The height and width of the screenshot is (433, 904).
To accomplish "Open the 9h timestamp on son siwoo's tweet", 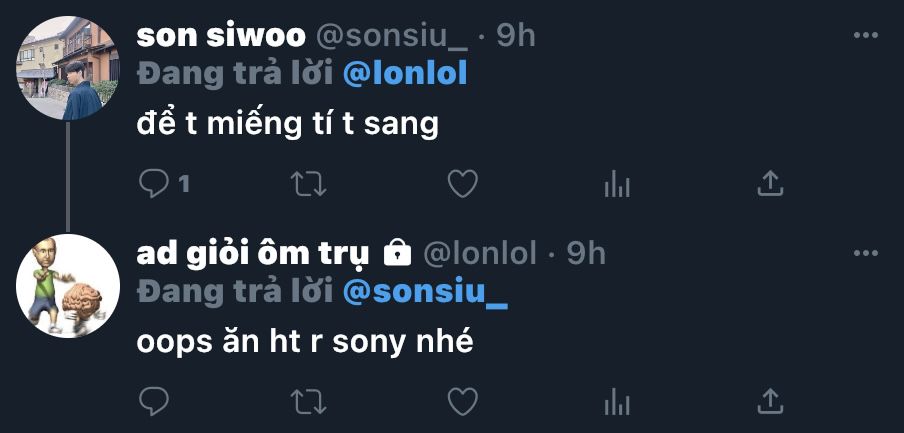I will 516,35.
